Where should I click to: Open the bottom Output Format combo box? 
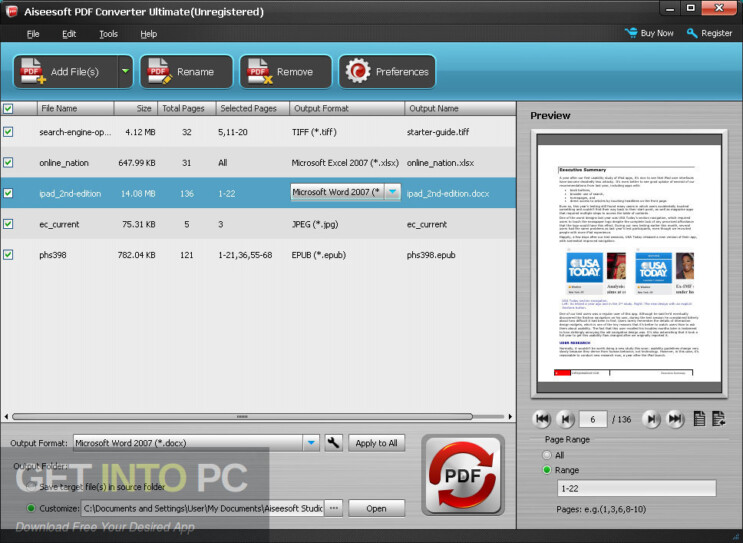coord(196,443)
